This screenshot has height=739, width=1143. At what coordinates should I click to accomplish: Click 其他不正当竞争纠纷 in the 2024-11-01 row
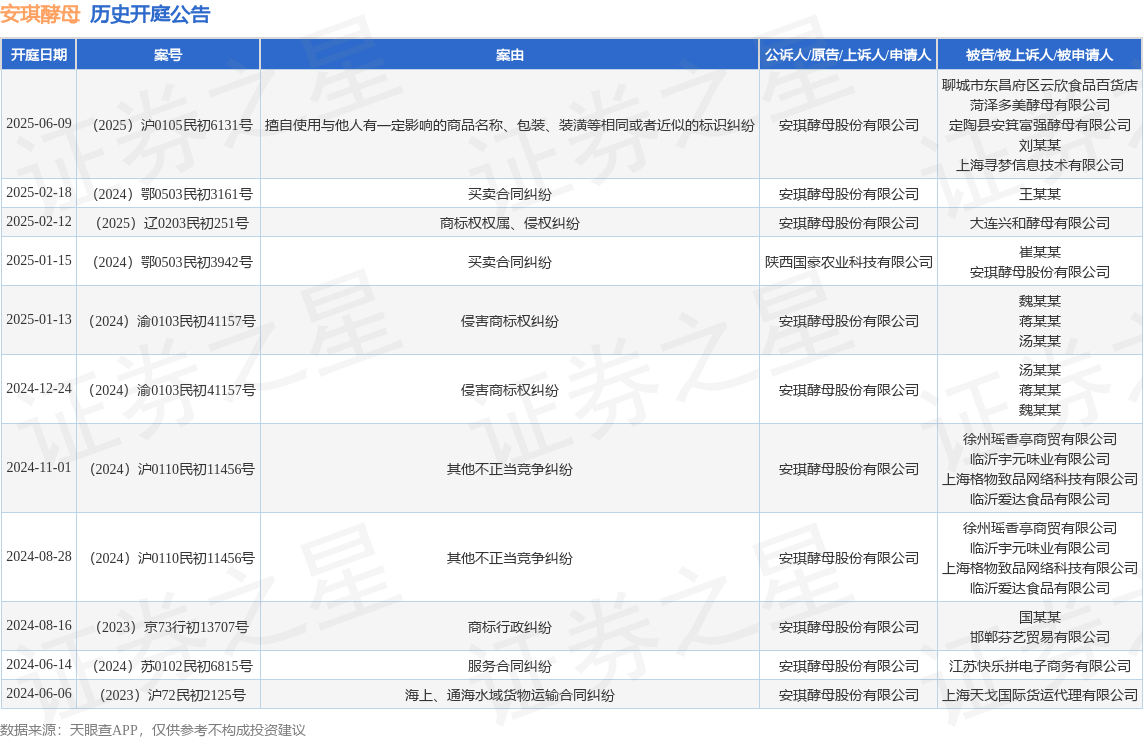pyautogui.click(x=510, y=469)
